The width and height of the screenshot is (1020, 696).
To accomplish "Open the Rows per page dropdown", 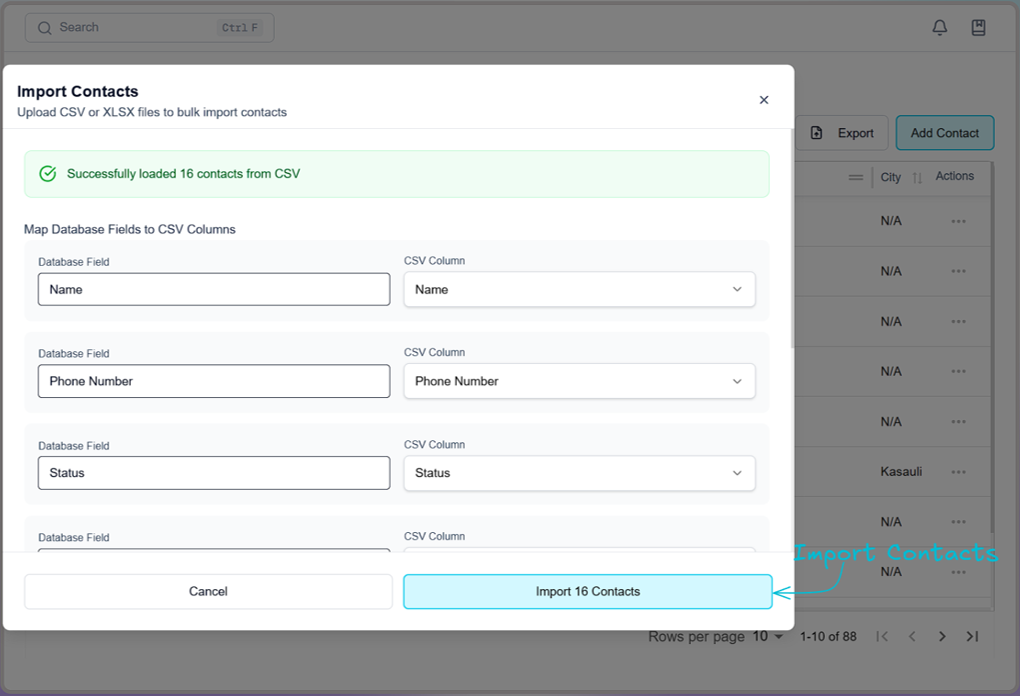I will [767, 636].
